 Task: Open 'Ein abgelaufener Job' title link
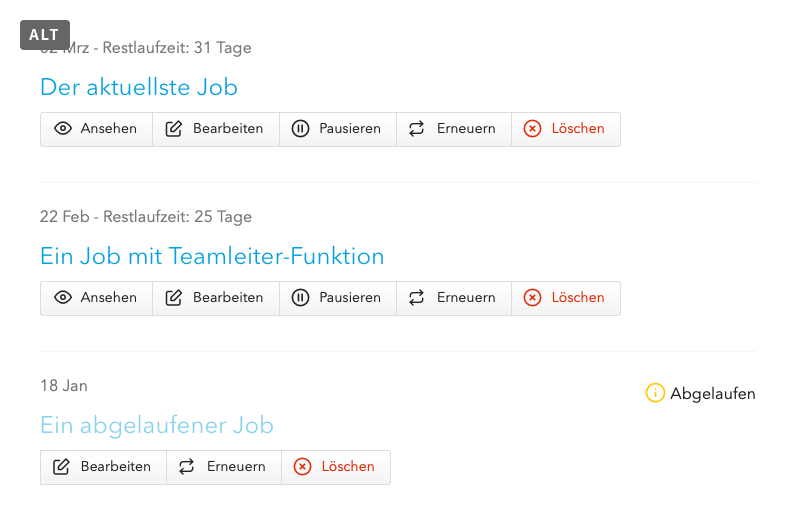[x=157, y=425]
